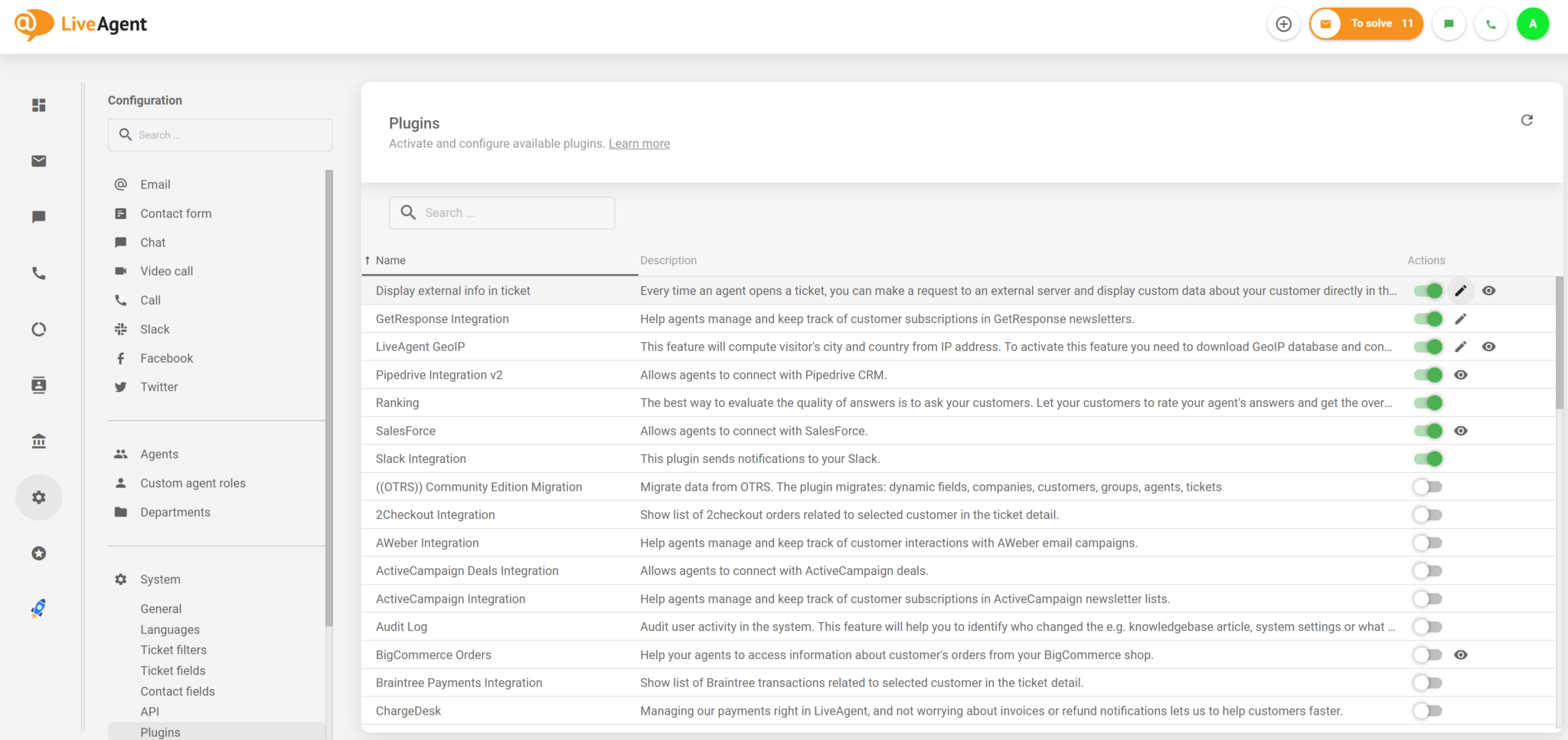Click the phone icon in top bar
1568x740 pixels.
pyautogui.click(x=1491, y=24)
